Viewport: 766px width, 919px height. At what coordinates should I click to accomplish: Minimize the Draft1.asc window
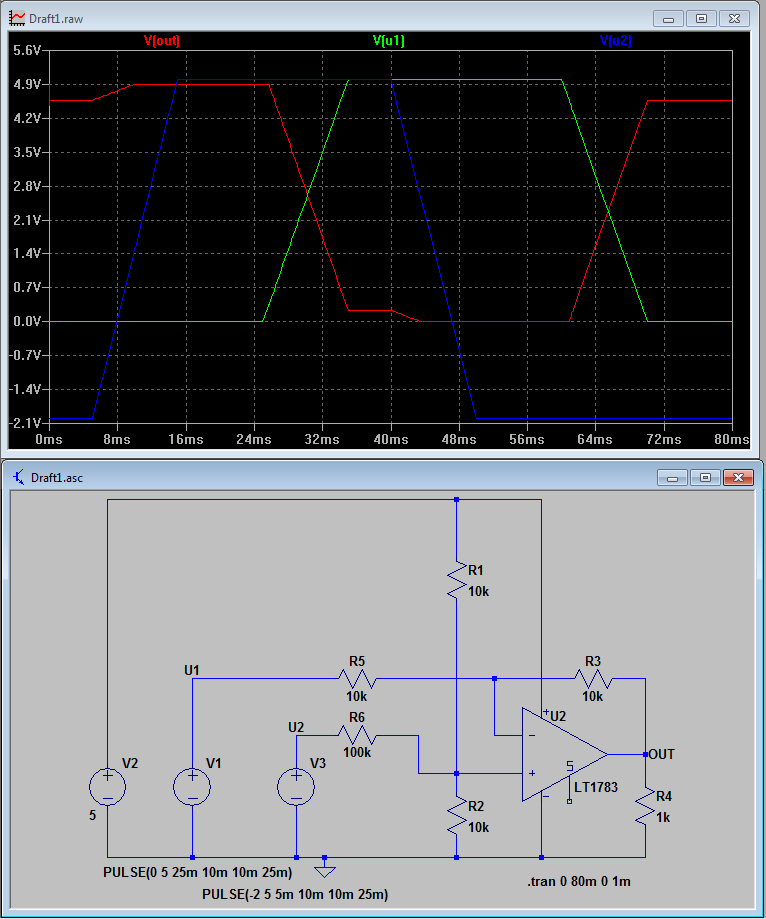(672, 478)
